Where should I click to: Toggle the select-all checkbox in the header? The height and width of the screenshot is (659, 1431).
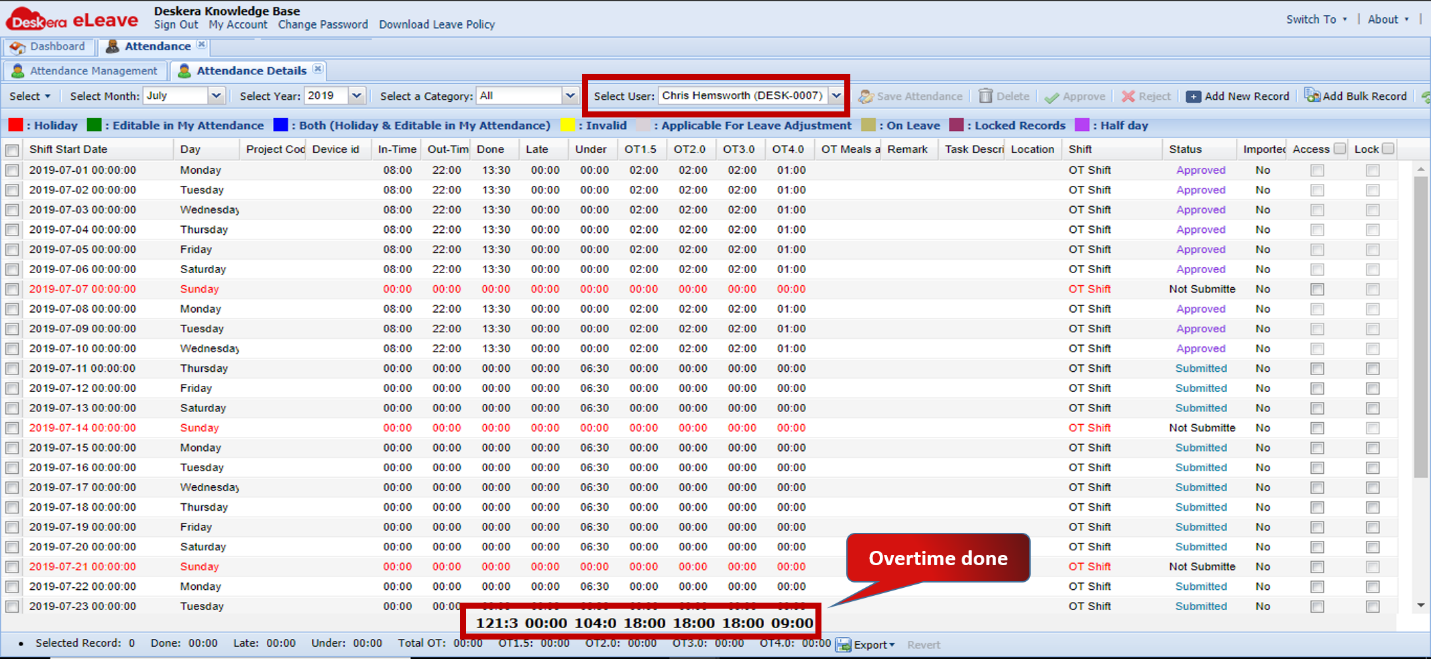click(14, 148)
